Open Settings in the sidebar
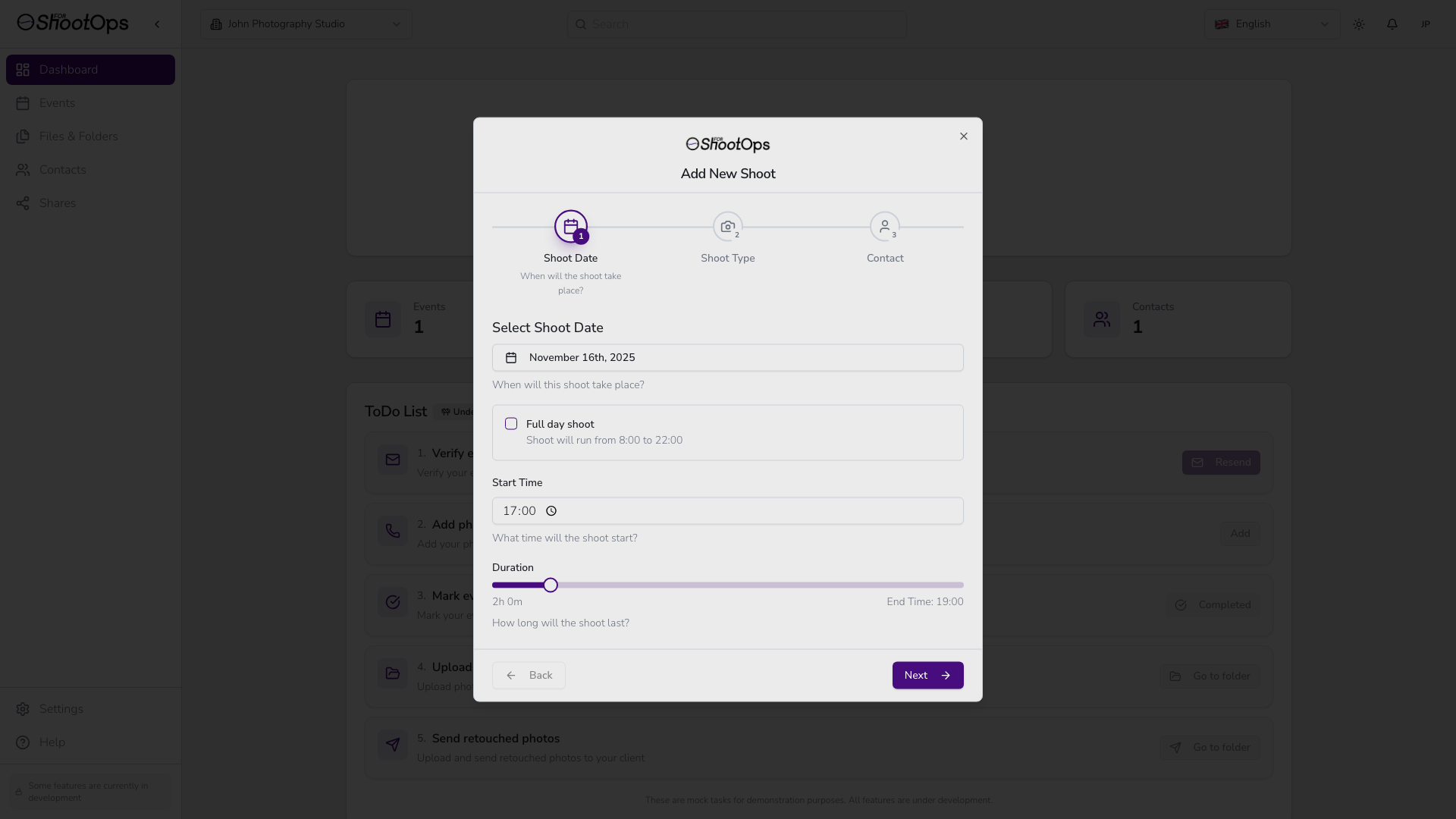Image resolution: width=1456 pixels, height=819 pixels. point(61,709)
